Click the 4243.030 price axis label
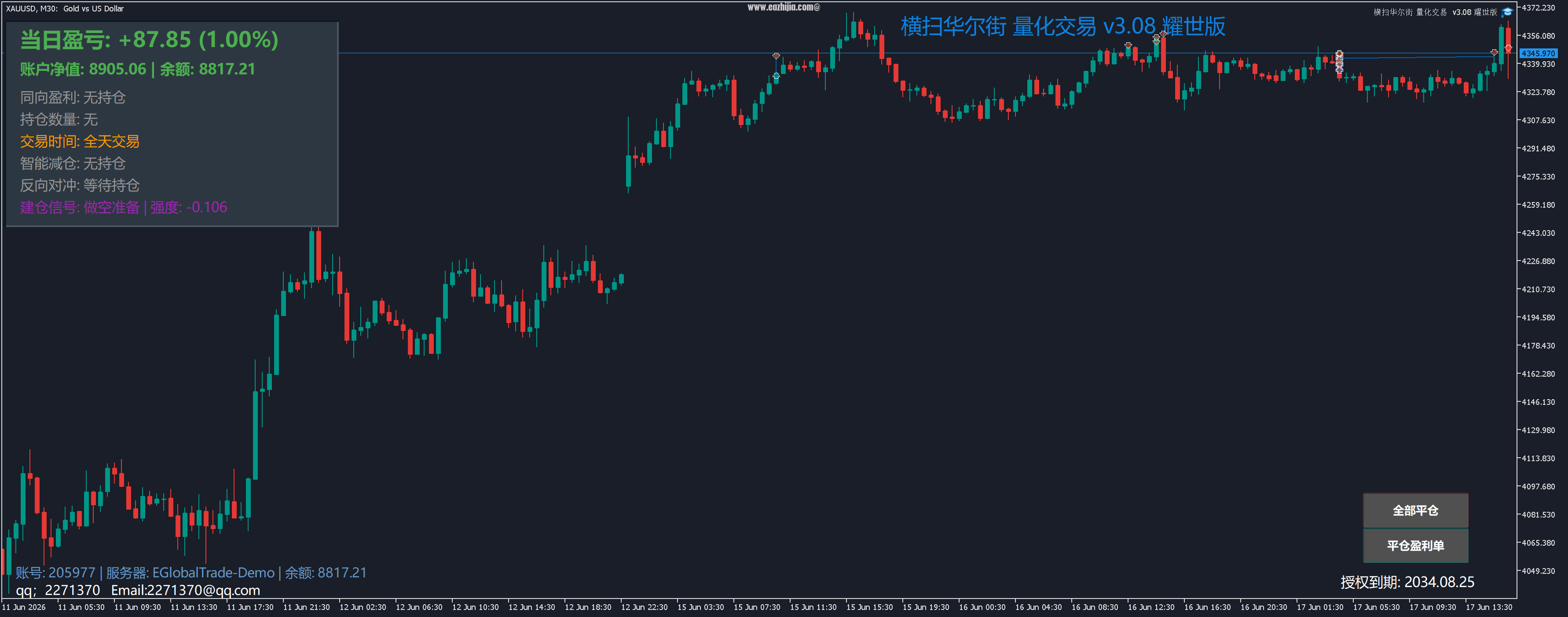This screenshot has height=617, width=1568. click(x=1538, y=233)
